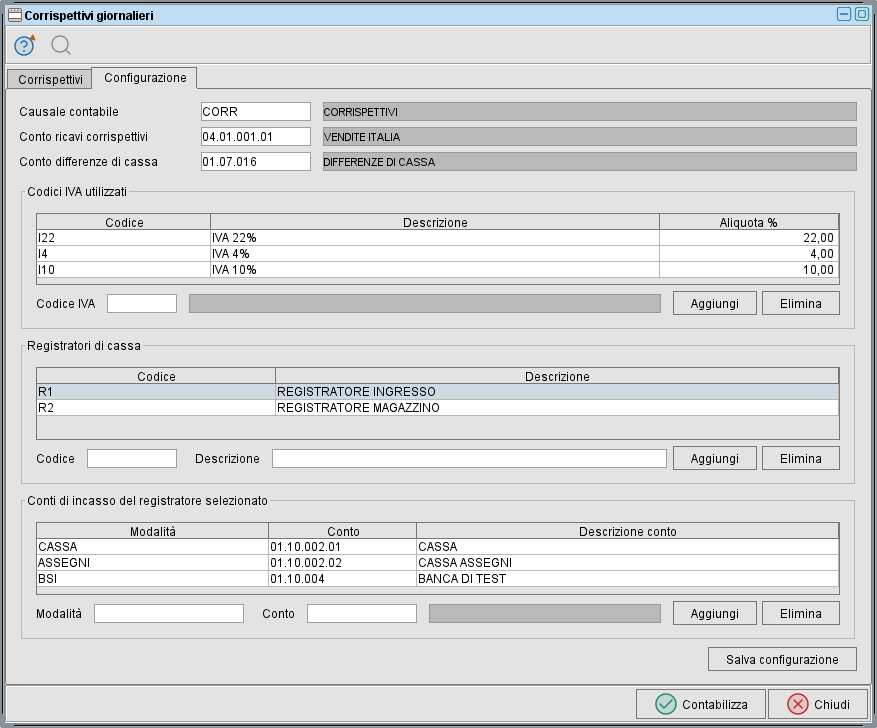This screenshot has height=728, width=877.
Task: Select the I10 IVA code row
Action: [437, 270]
